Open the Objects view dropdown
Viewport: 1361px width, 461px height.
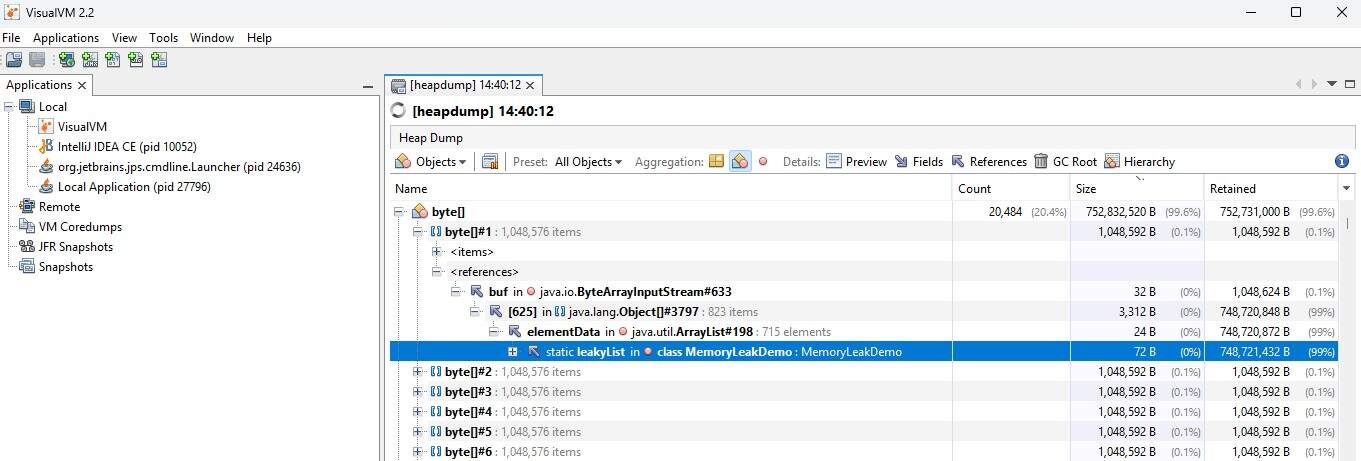(431, 161)
